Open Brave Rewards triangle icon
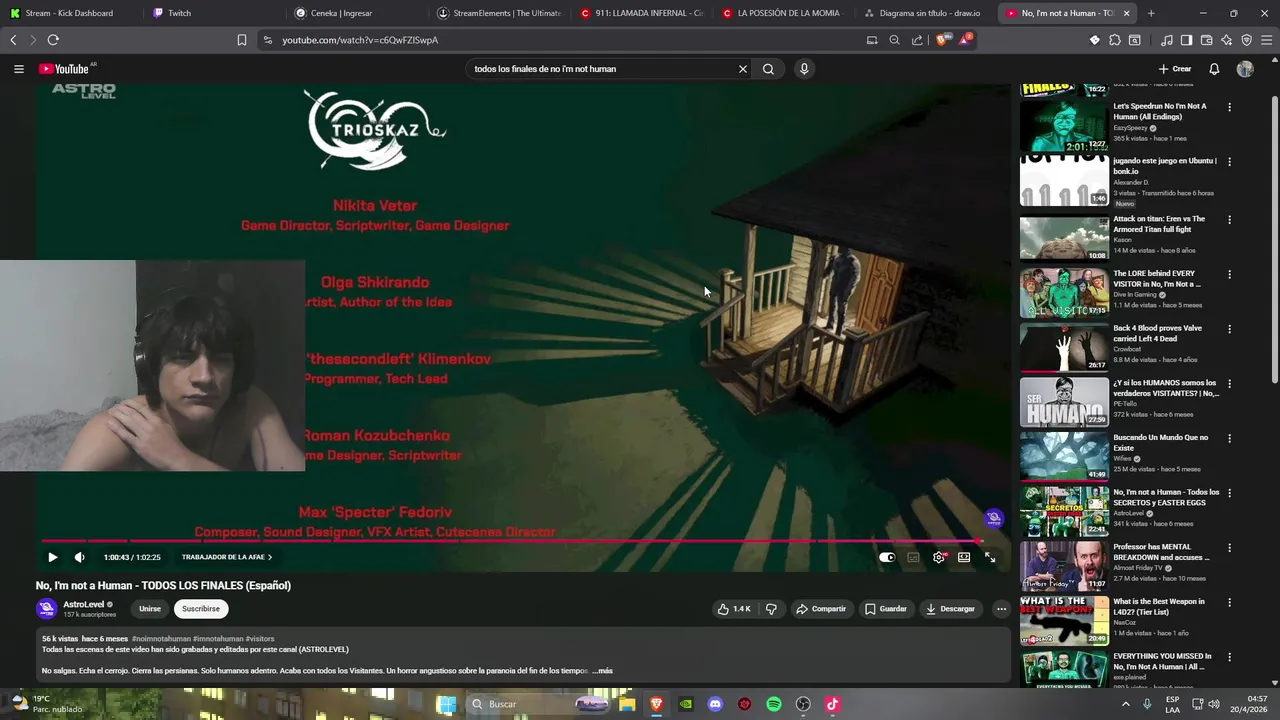The height and width of the screenshot is (720, 1280). coord(965,40)
